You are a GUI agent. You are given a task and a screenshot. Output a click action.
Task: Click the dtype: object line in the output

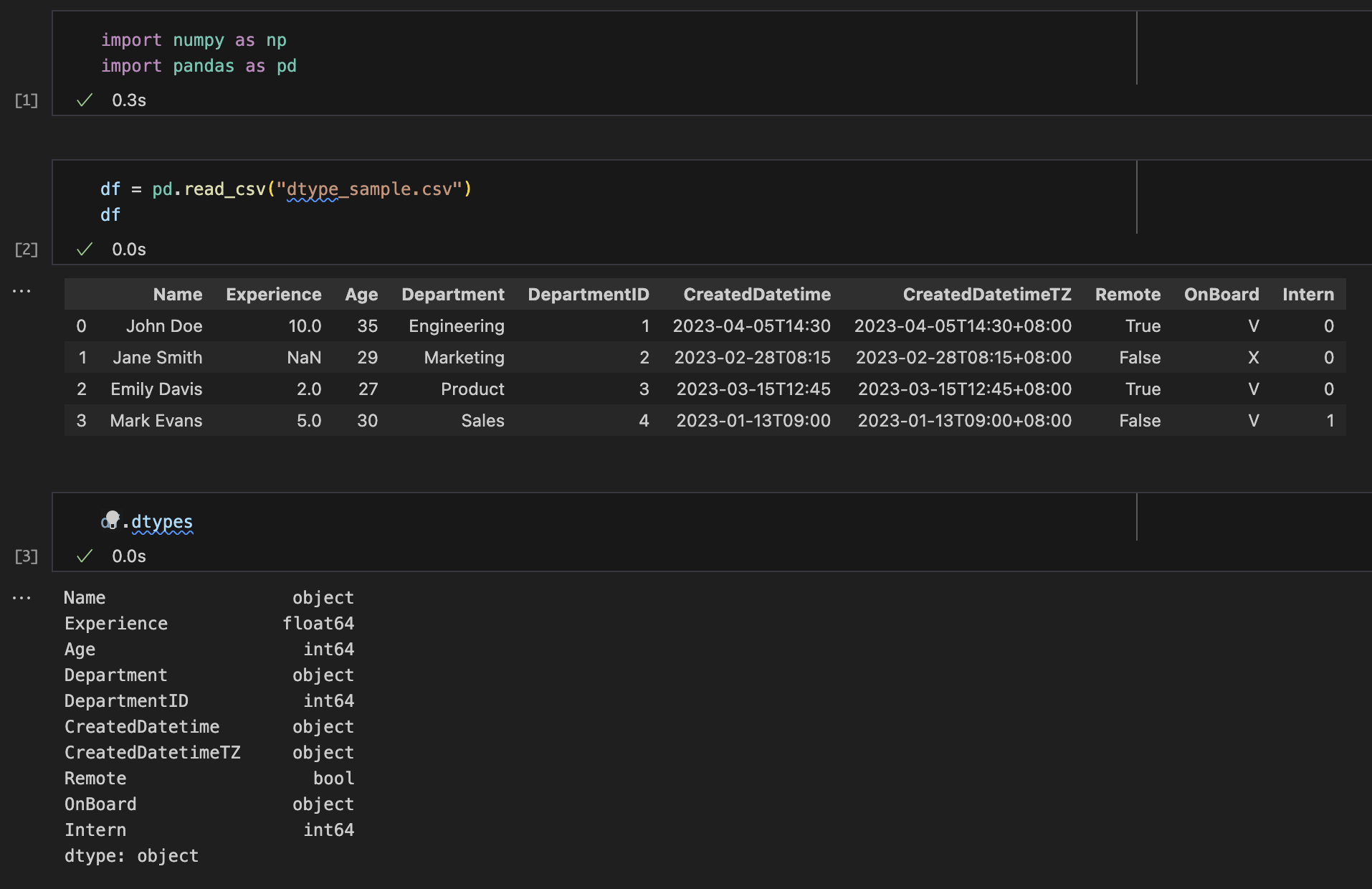131,855
